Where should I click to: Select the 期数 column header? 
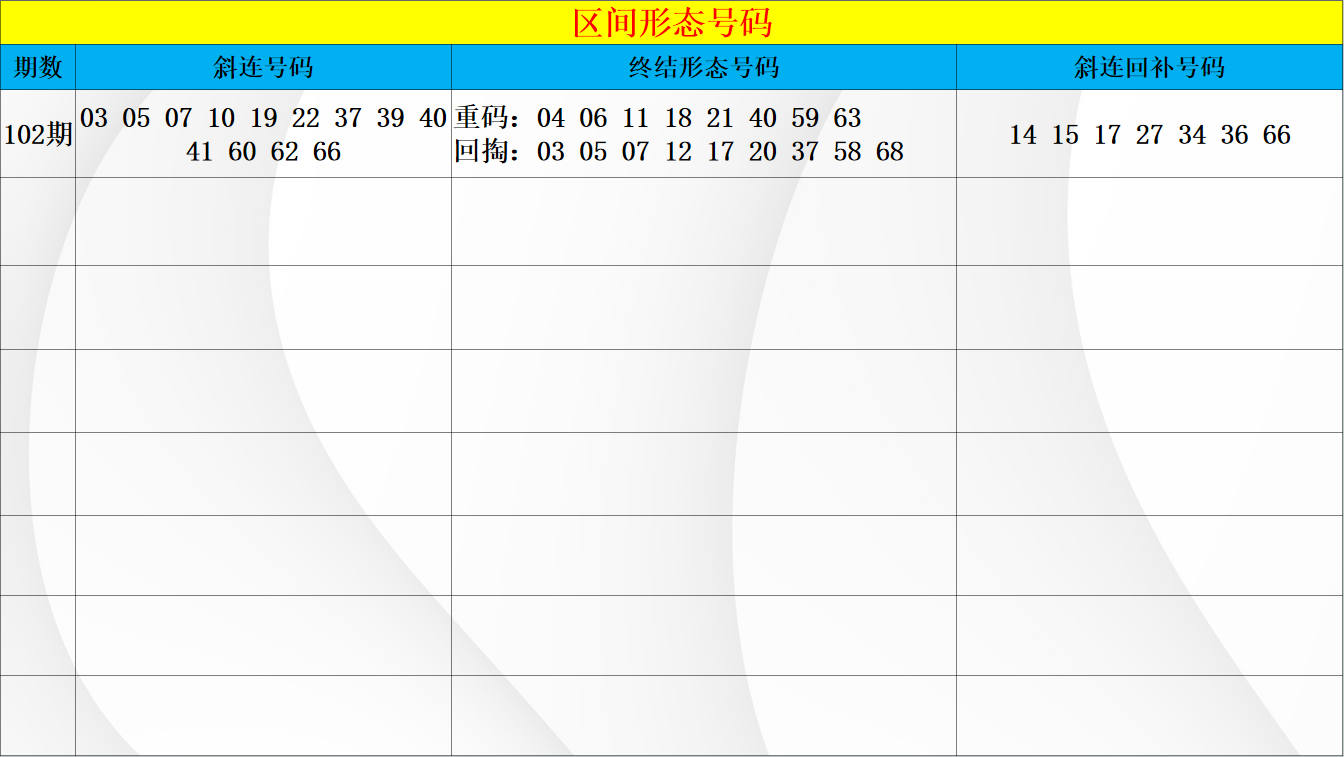pyautogui.click(x=38, y=67)
